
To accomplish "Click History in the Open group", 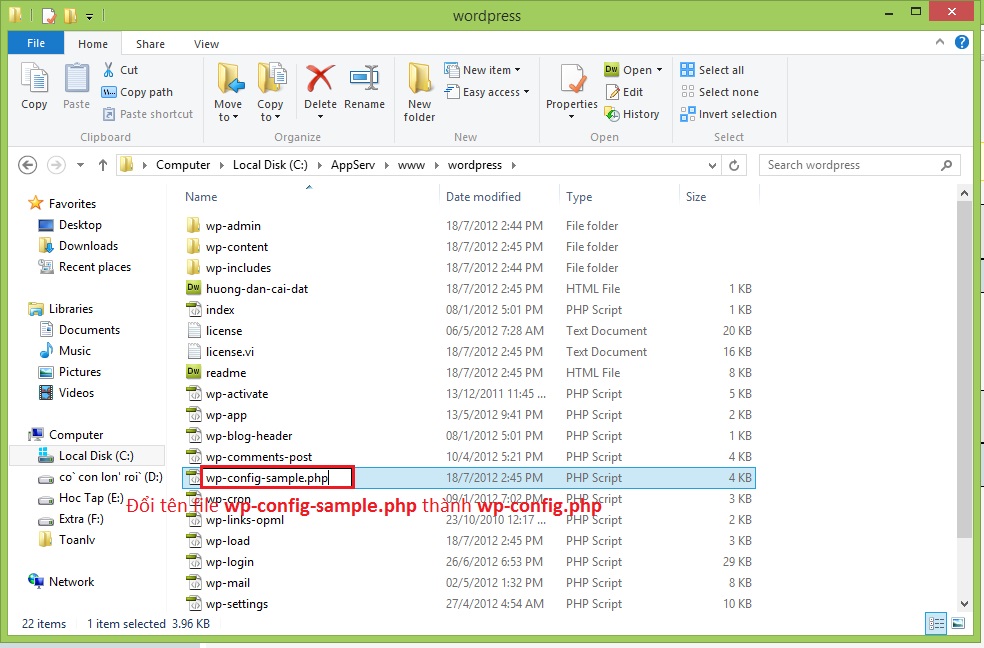I will click(x=631, y=114).
